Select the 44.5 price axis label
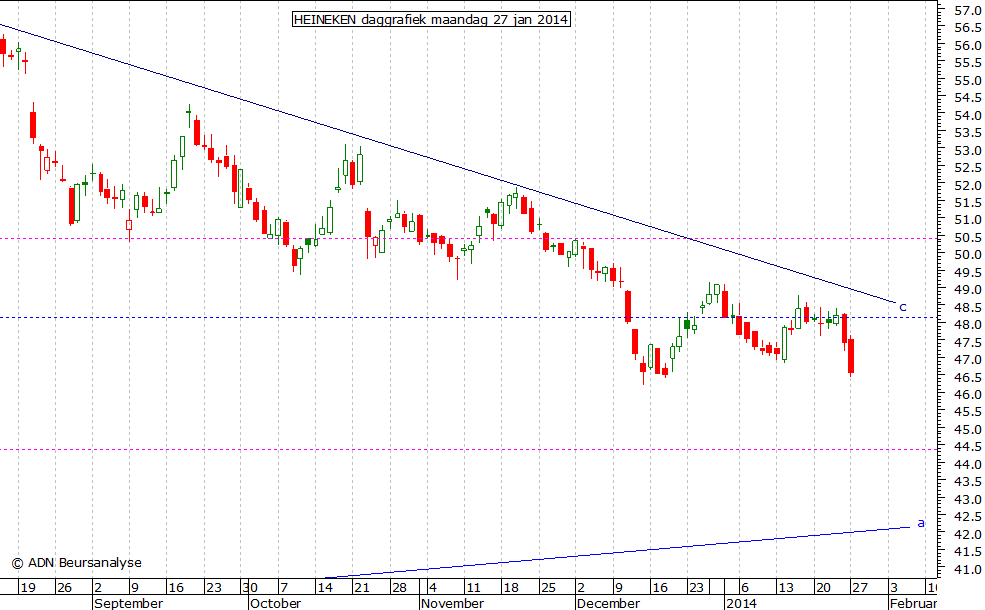This screenshot has height=610, width=985. pos(968,447)
